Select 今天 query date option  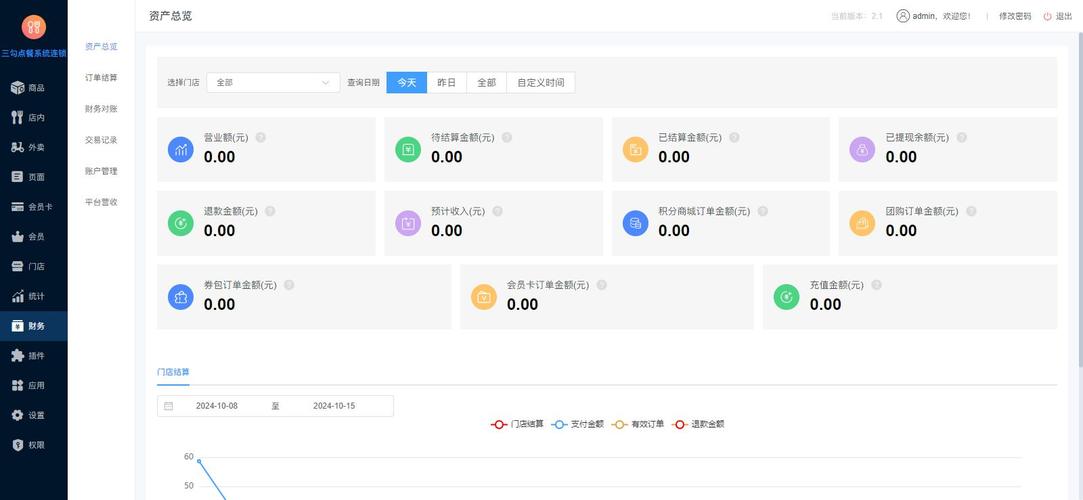point(407,82)
